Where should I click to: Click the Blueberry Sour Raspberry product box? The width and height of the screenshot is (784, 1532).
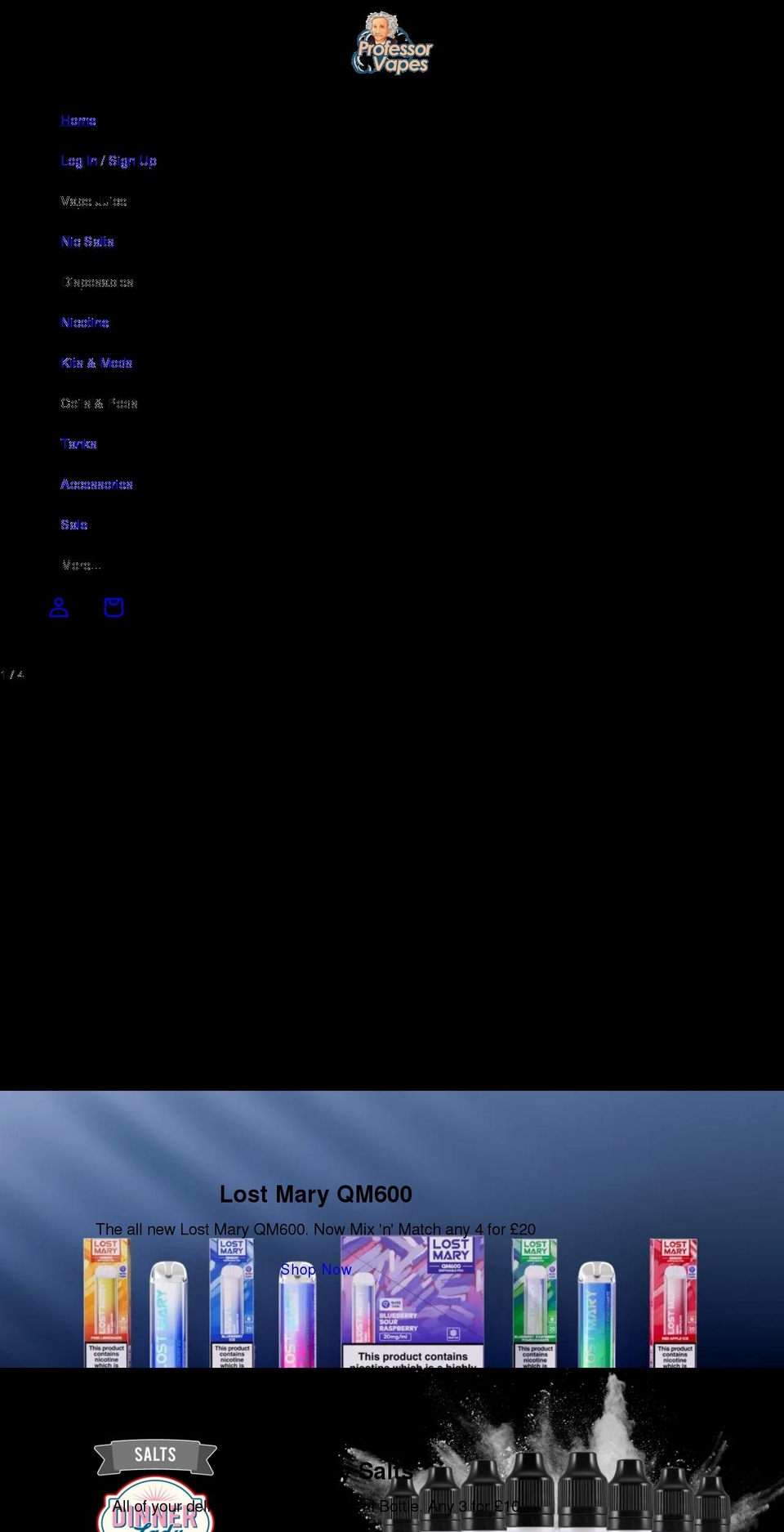[412, 1307]
